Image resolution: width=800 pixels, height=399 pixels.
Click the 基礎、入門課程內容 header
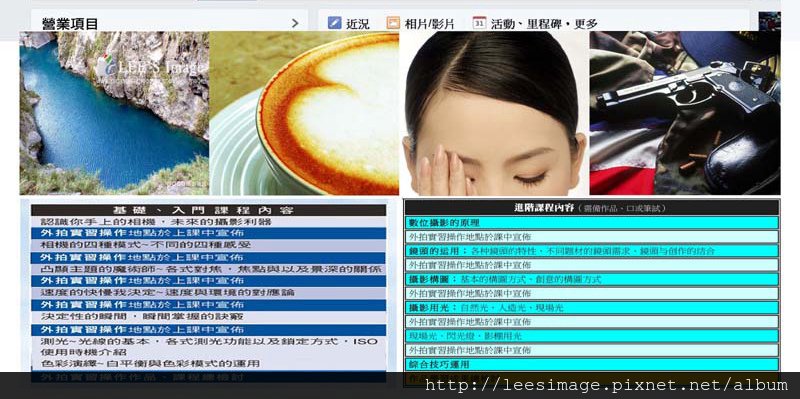[209, 210]
